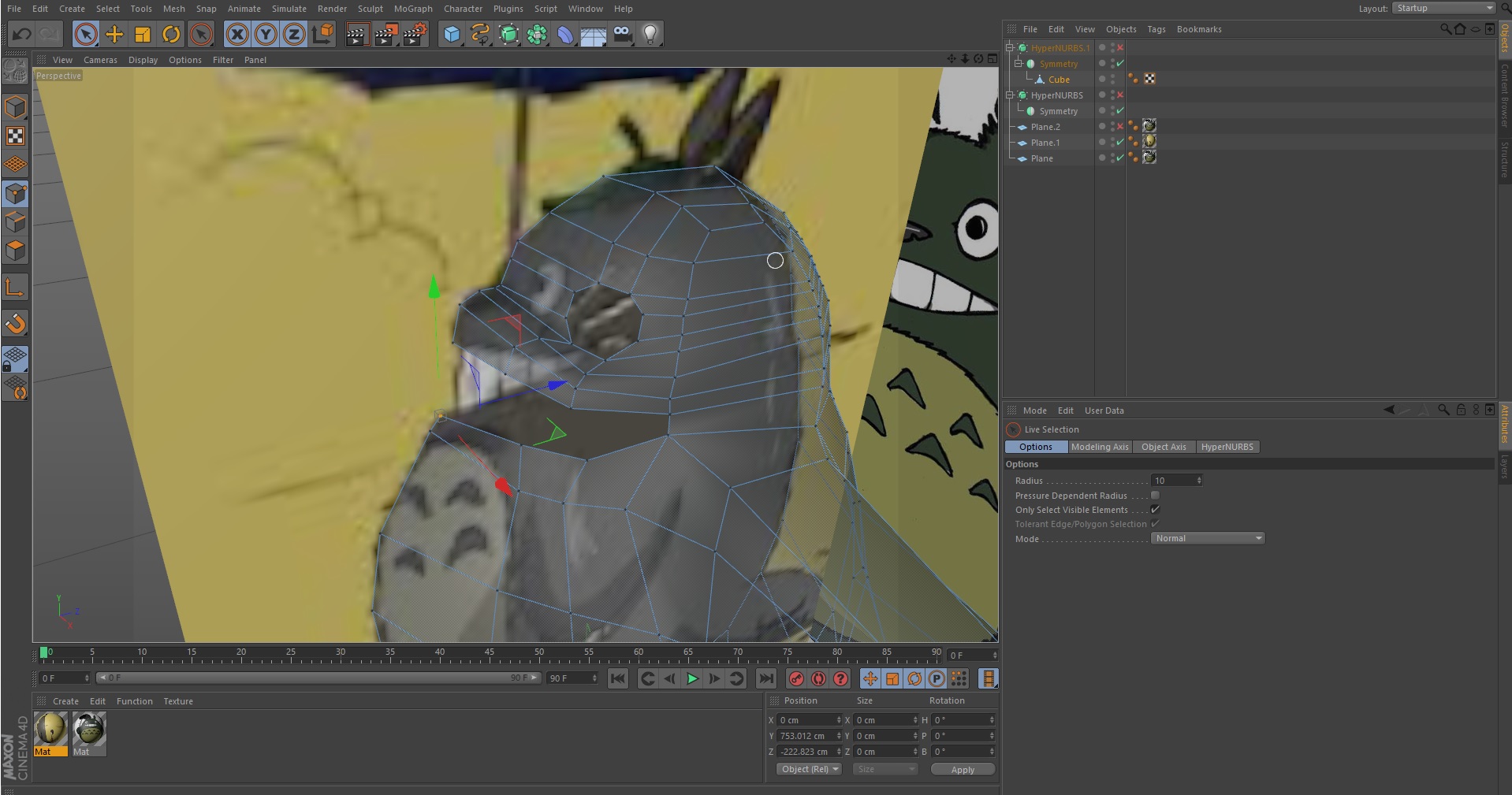Jump to the end of animation
Screen dimensions: 1512x795
point(765,678)
